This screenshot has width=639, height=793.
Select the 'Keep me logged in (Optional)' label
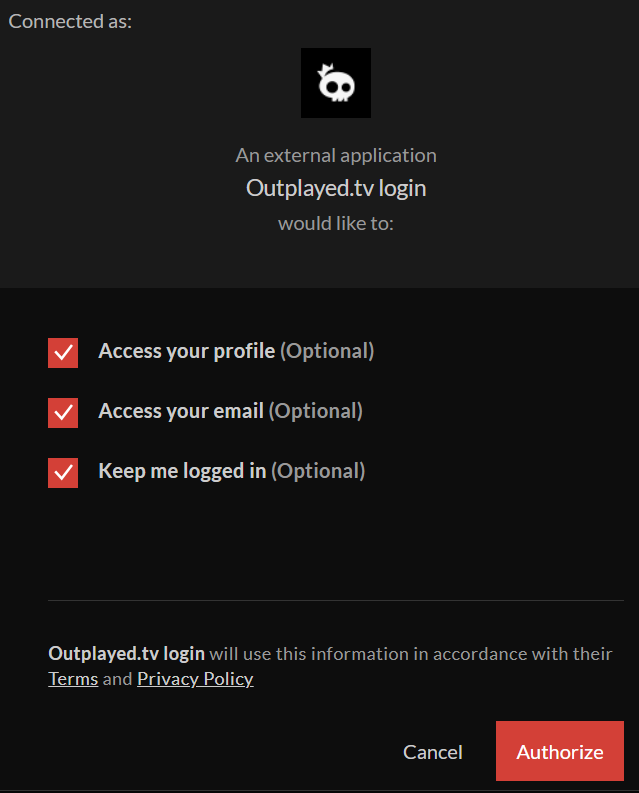click(x=232, y=471)
